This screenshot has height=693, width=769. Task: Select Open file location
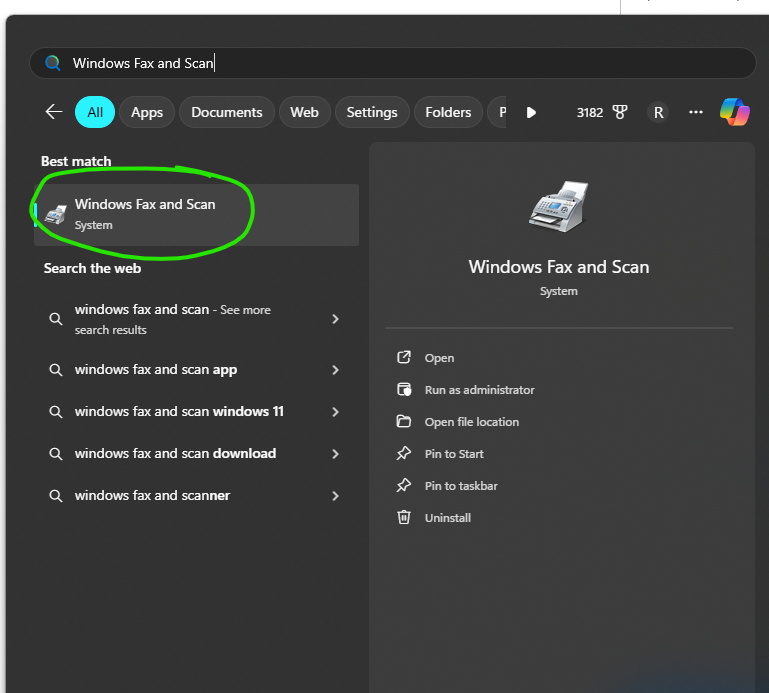(x=471, y=422)
